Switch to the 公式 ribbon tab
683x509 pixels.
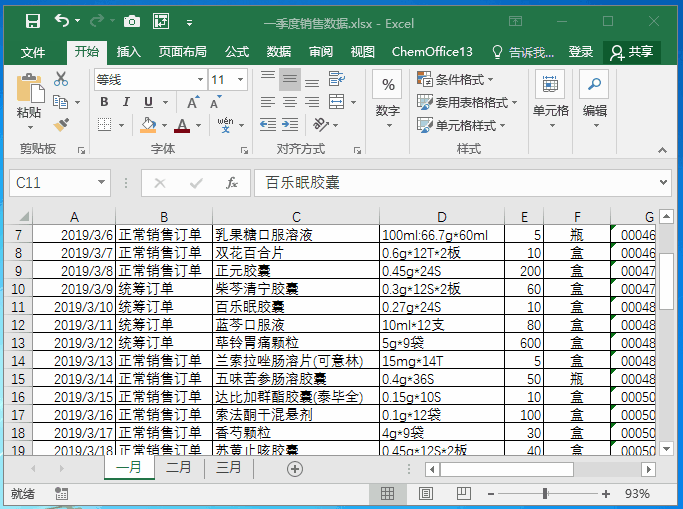[237, 52]
